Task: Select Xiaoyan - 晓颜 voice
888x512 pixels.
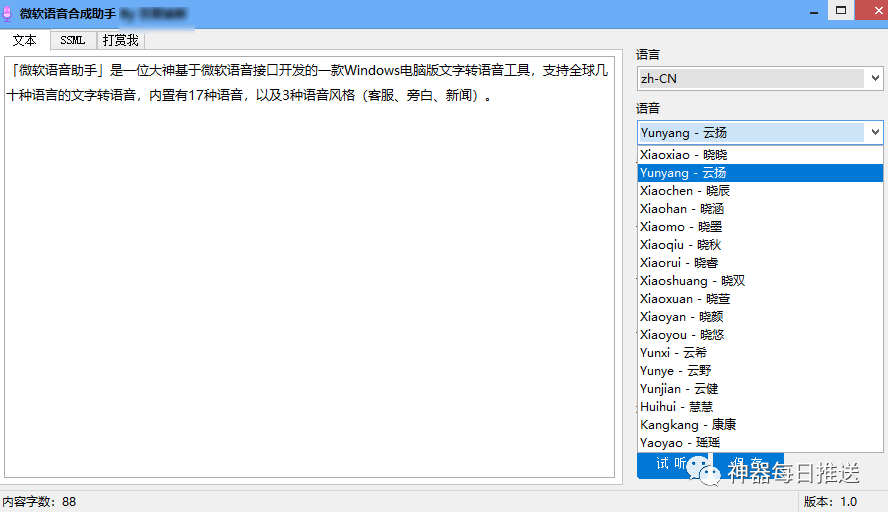Action: (760, 317)
